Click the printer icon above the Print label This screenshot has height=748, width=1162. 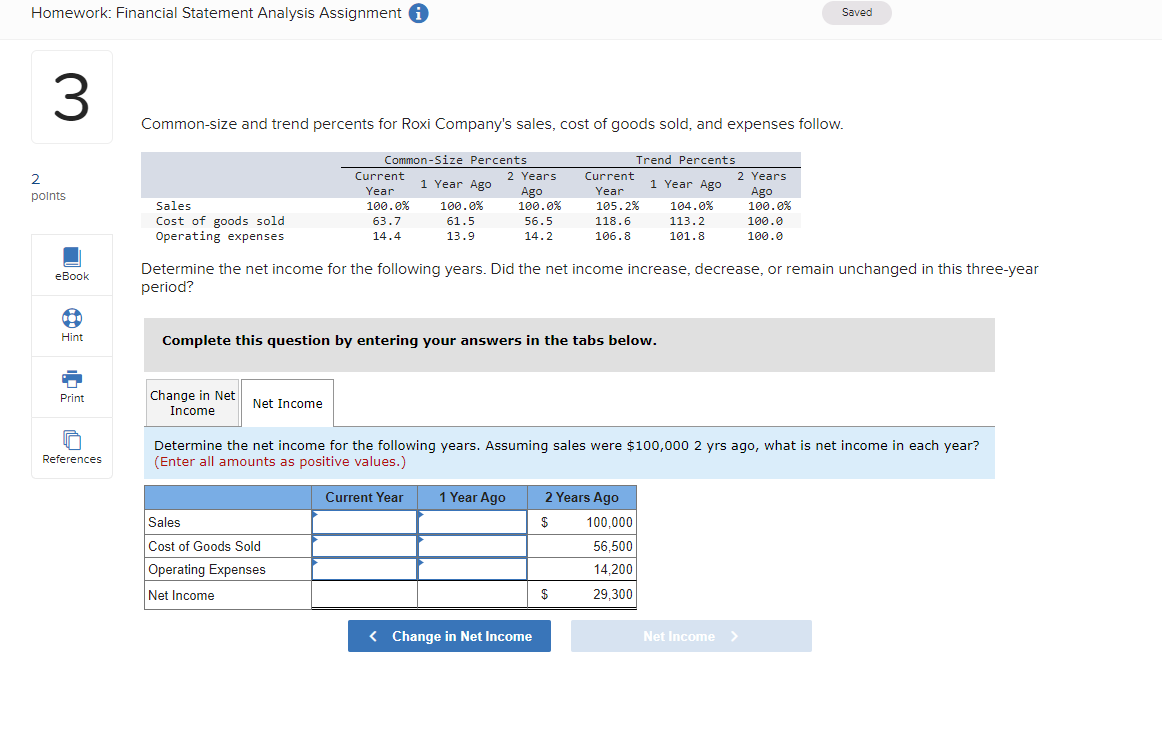coord(71,380)
